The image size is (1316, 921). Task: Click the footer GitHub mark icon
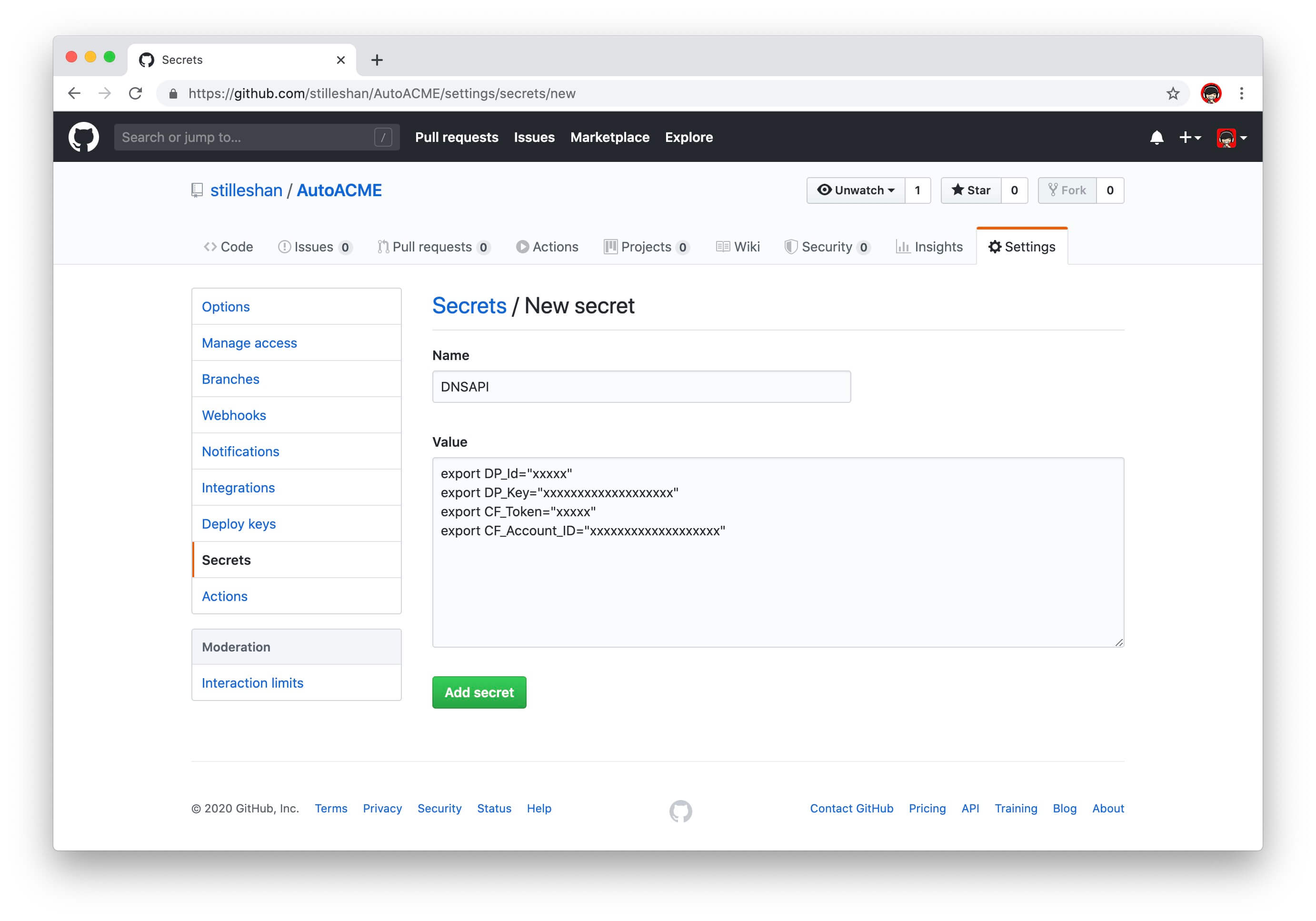click(680, 811)
